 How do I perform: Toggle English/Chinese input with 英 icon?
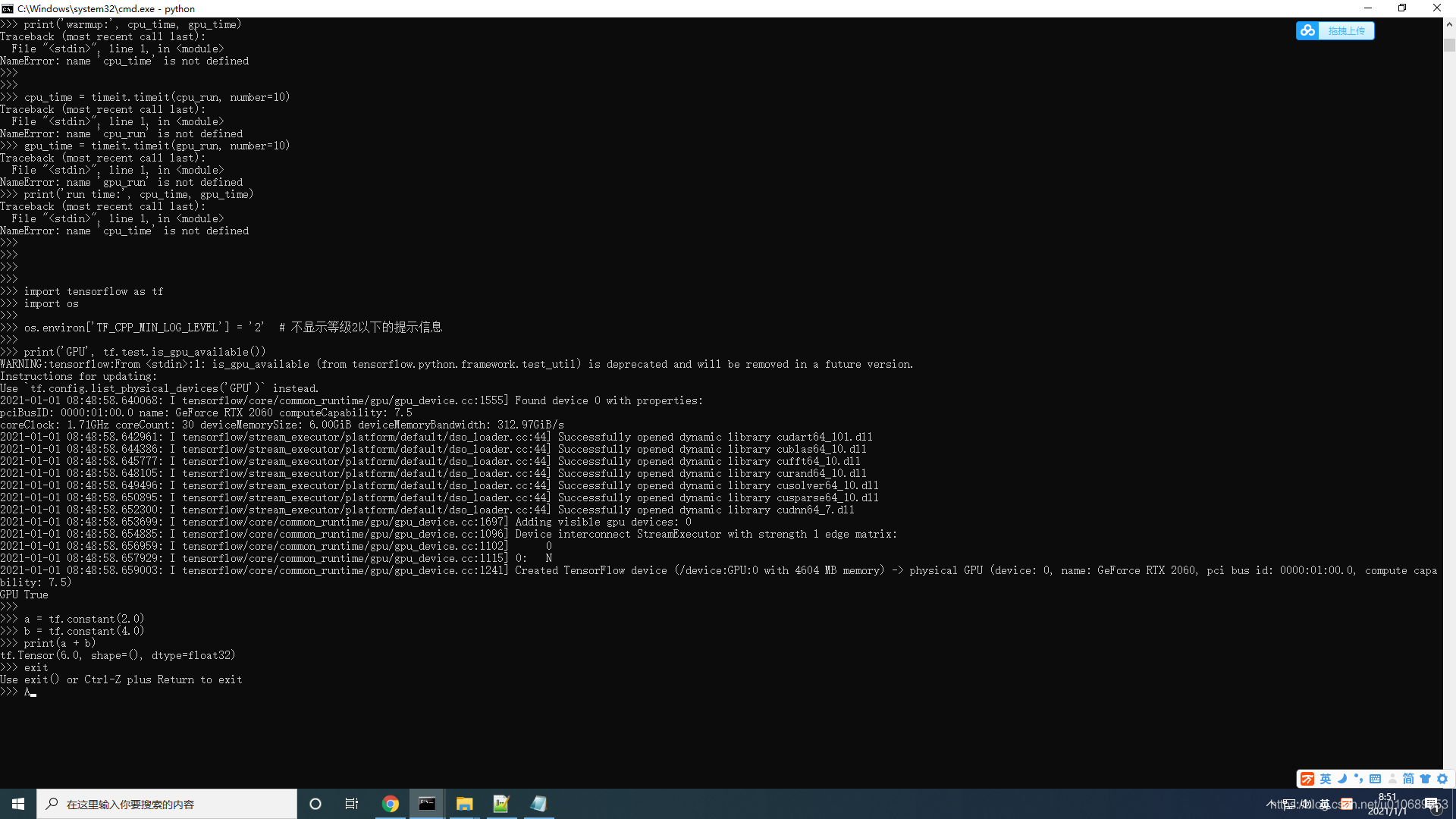pos(1326,779)
